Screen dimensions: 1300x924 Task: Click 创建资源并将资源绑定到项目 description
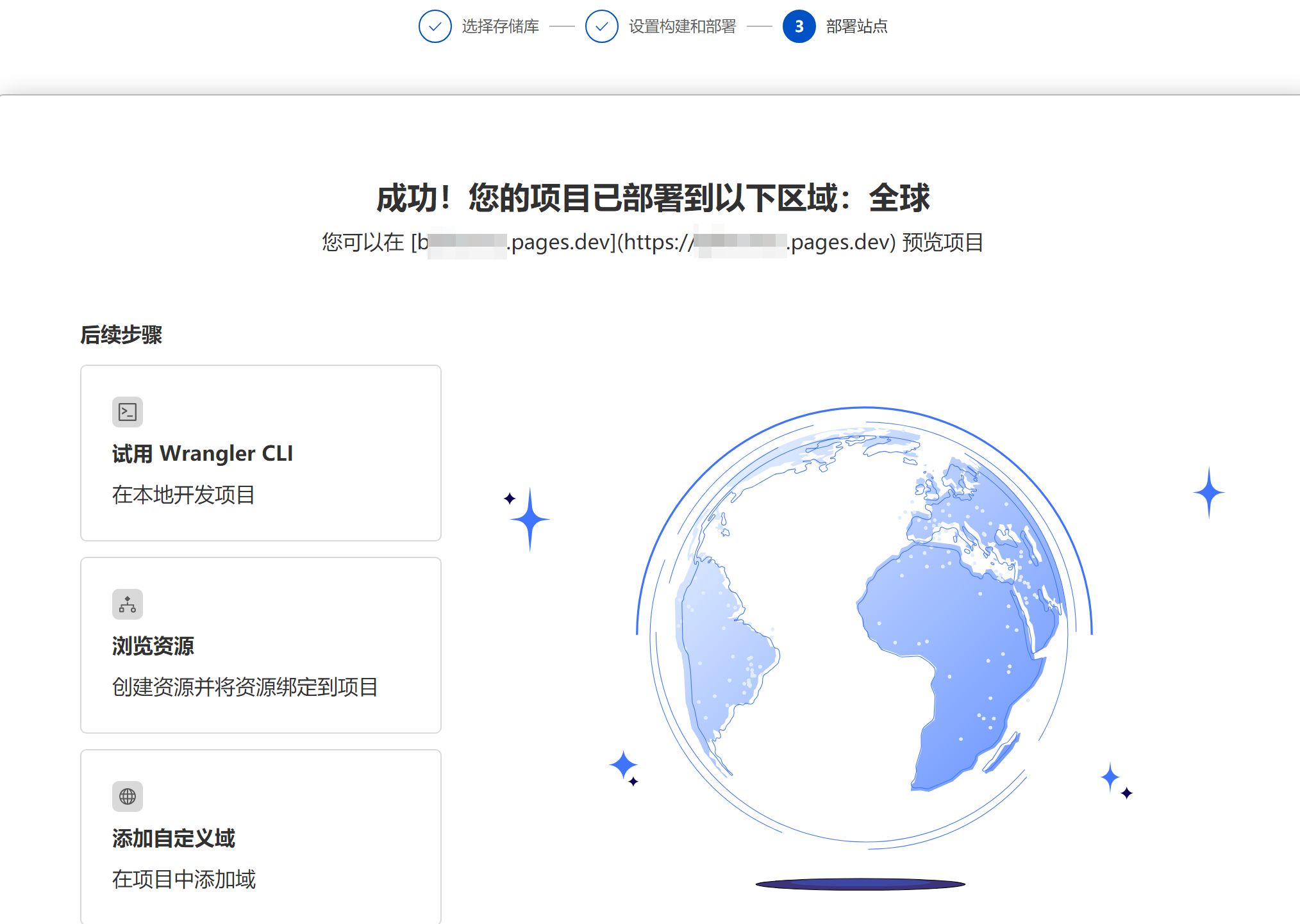click(x=245, y=687)
